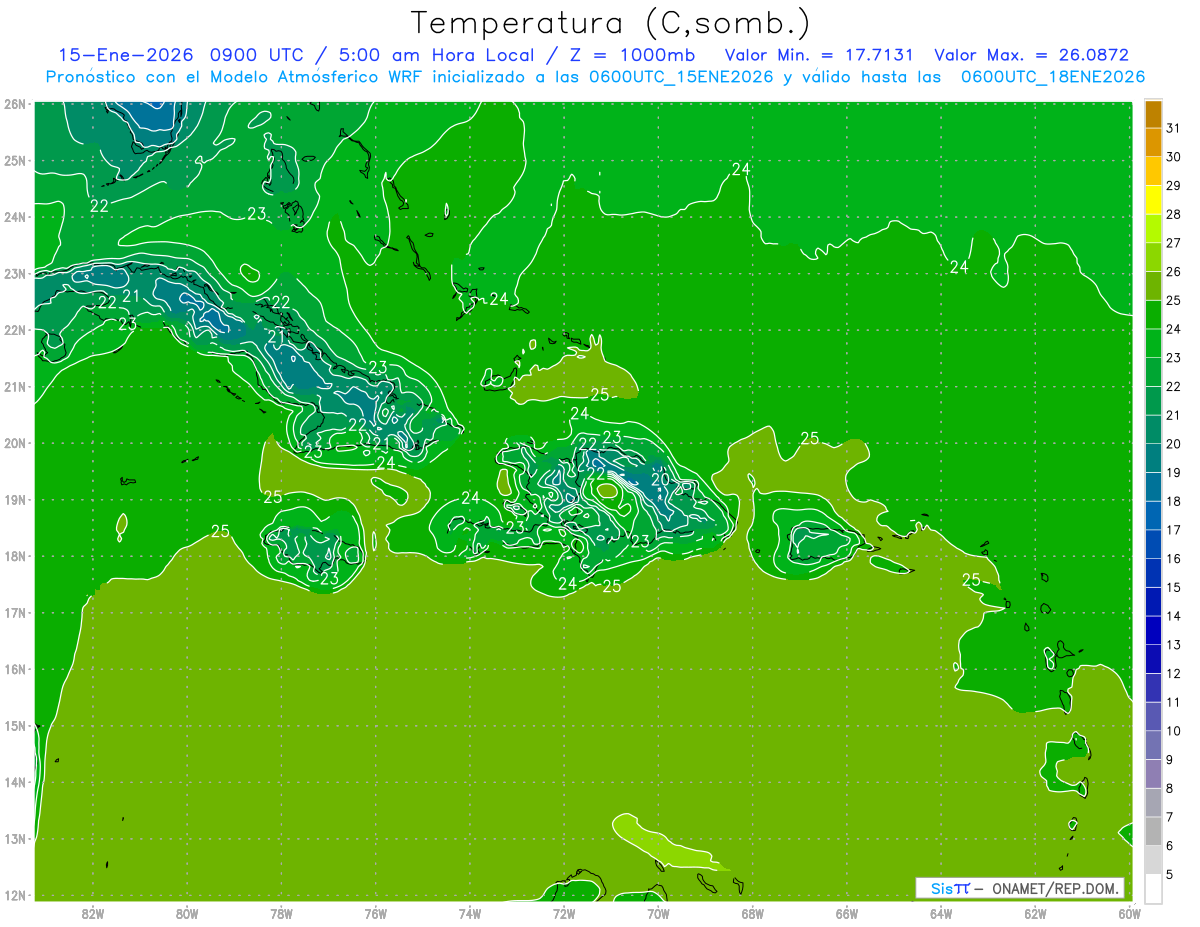Click the latitude axis label '24N'
Screen dimensions: 1200x927
(15, 217)
